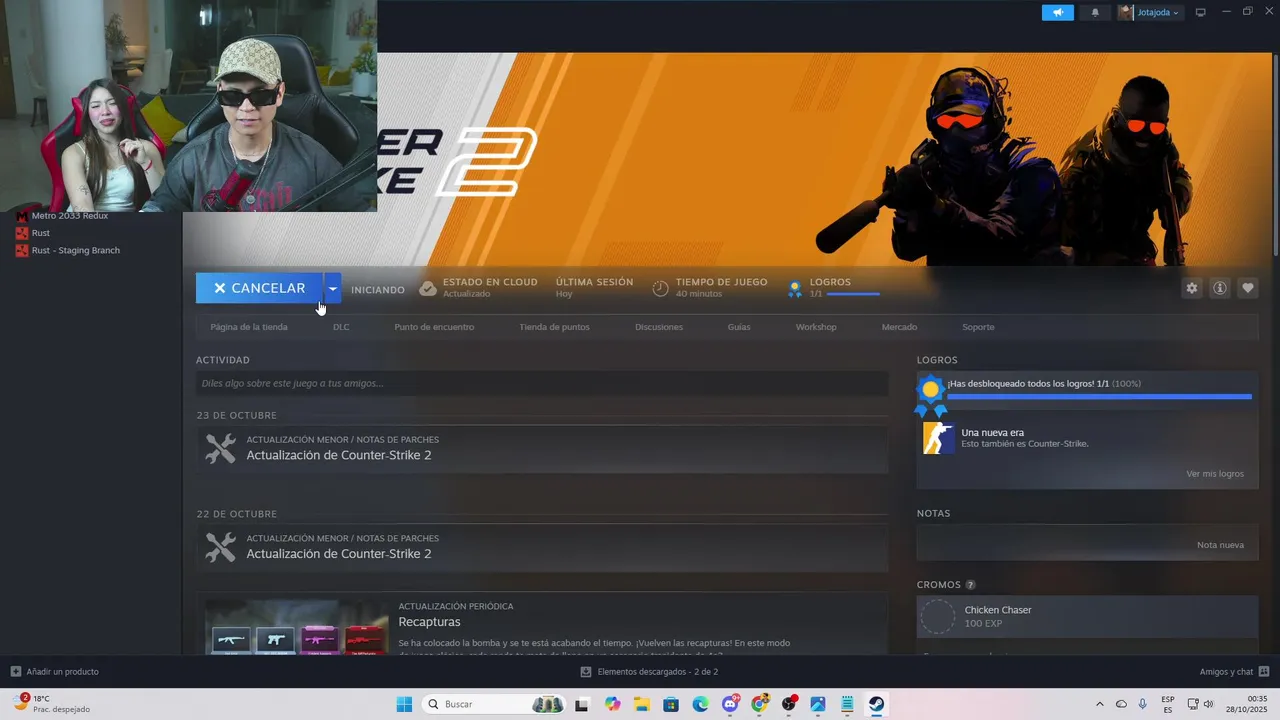Click the Cromos help question mark
Viewport: 1280px width, 720px height.
970,585
